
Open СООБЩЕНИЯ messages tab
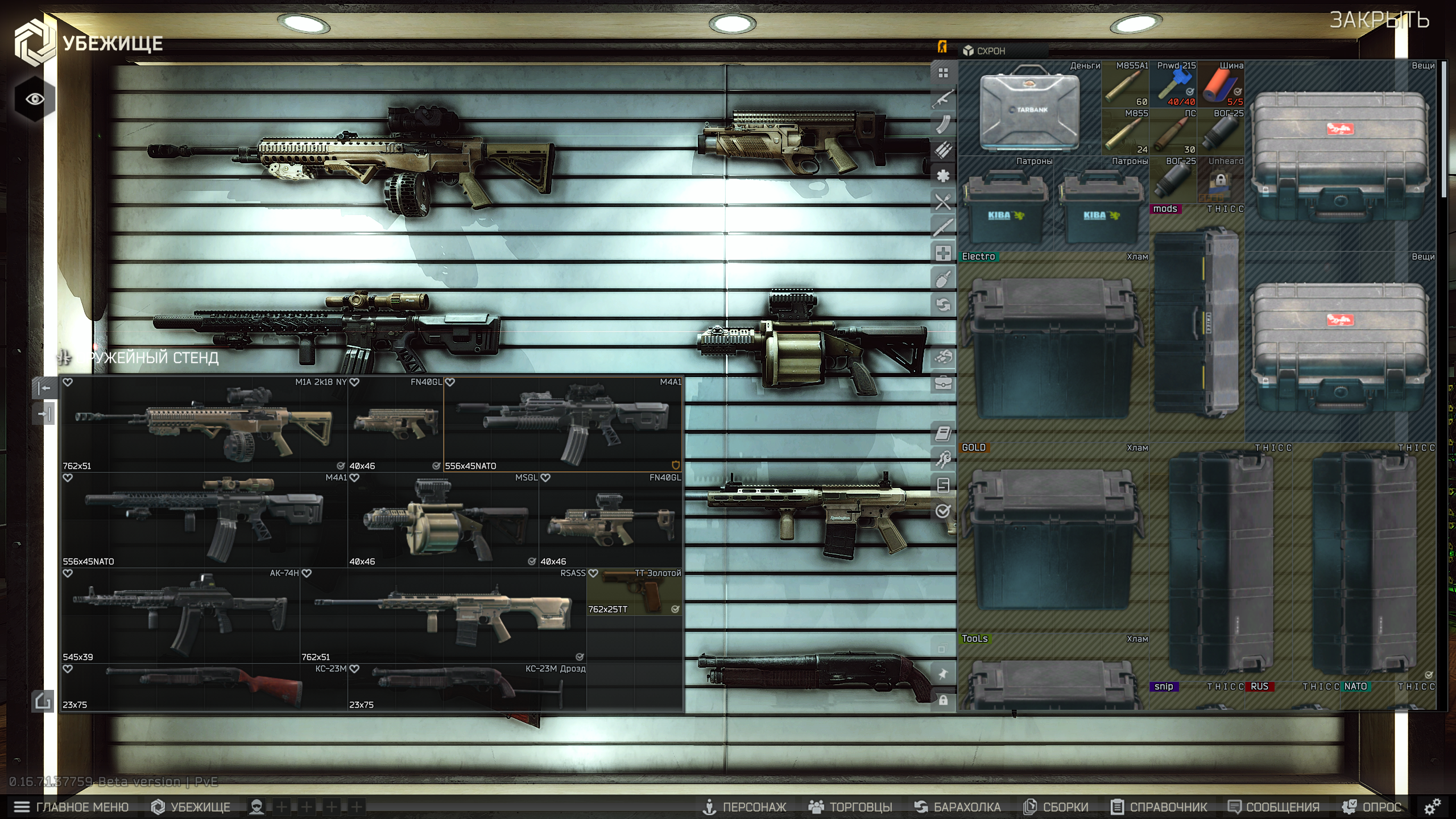pyautogui.click(x=1273, y=806)
